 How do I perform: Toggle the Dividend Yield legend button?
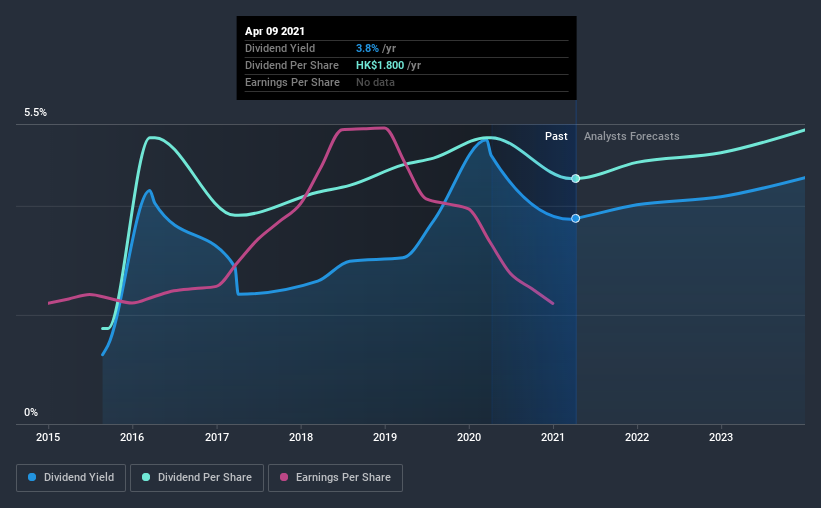point(71,478)
